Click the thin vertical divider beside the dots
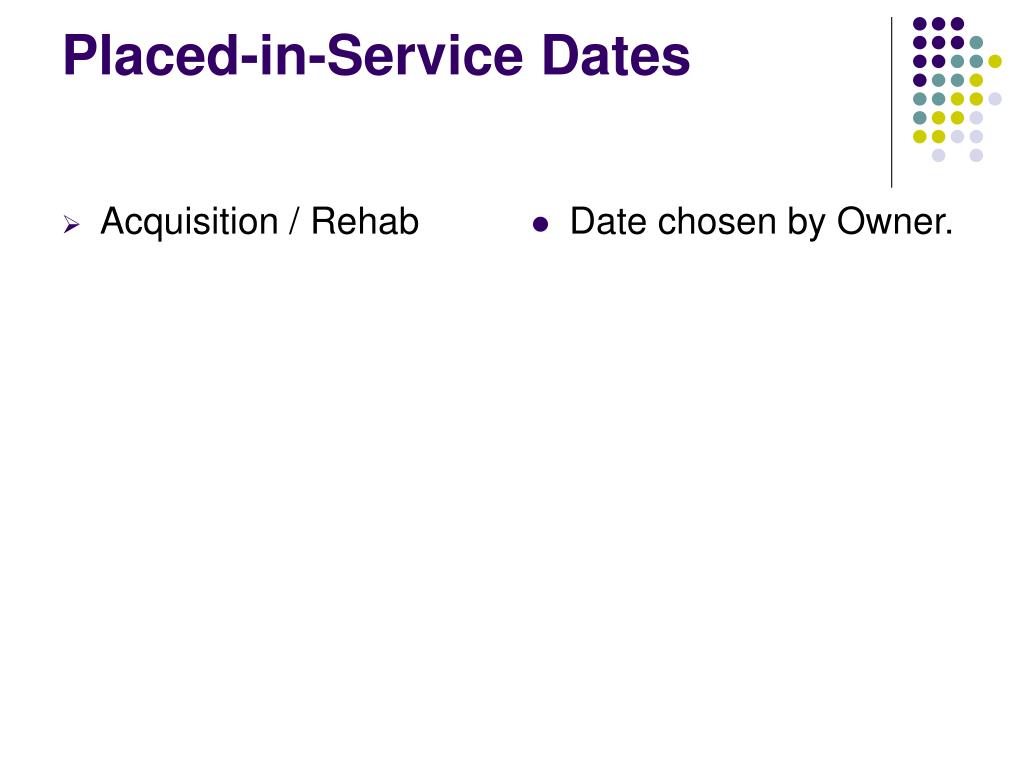 [891, 103]
